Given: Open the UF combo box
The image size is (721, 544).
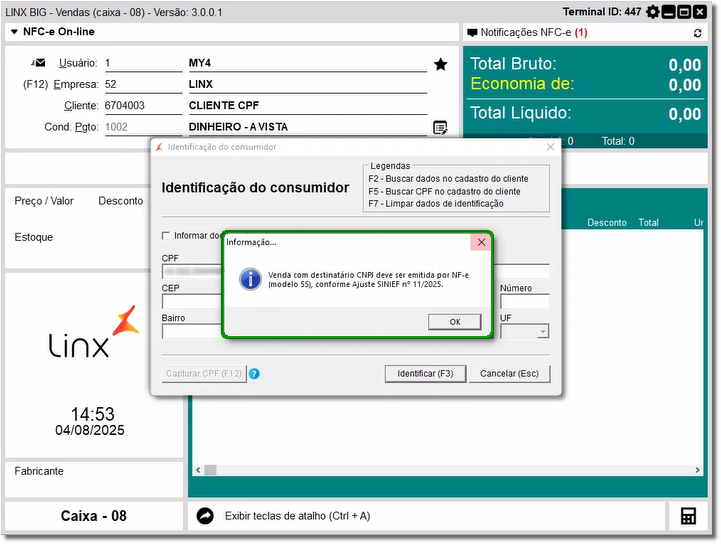Looking at the screenshot, I should 525,332.
